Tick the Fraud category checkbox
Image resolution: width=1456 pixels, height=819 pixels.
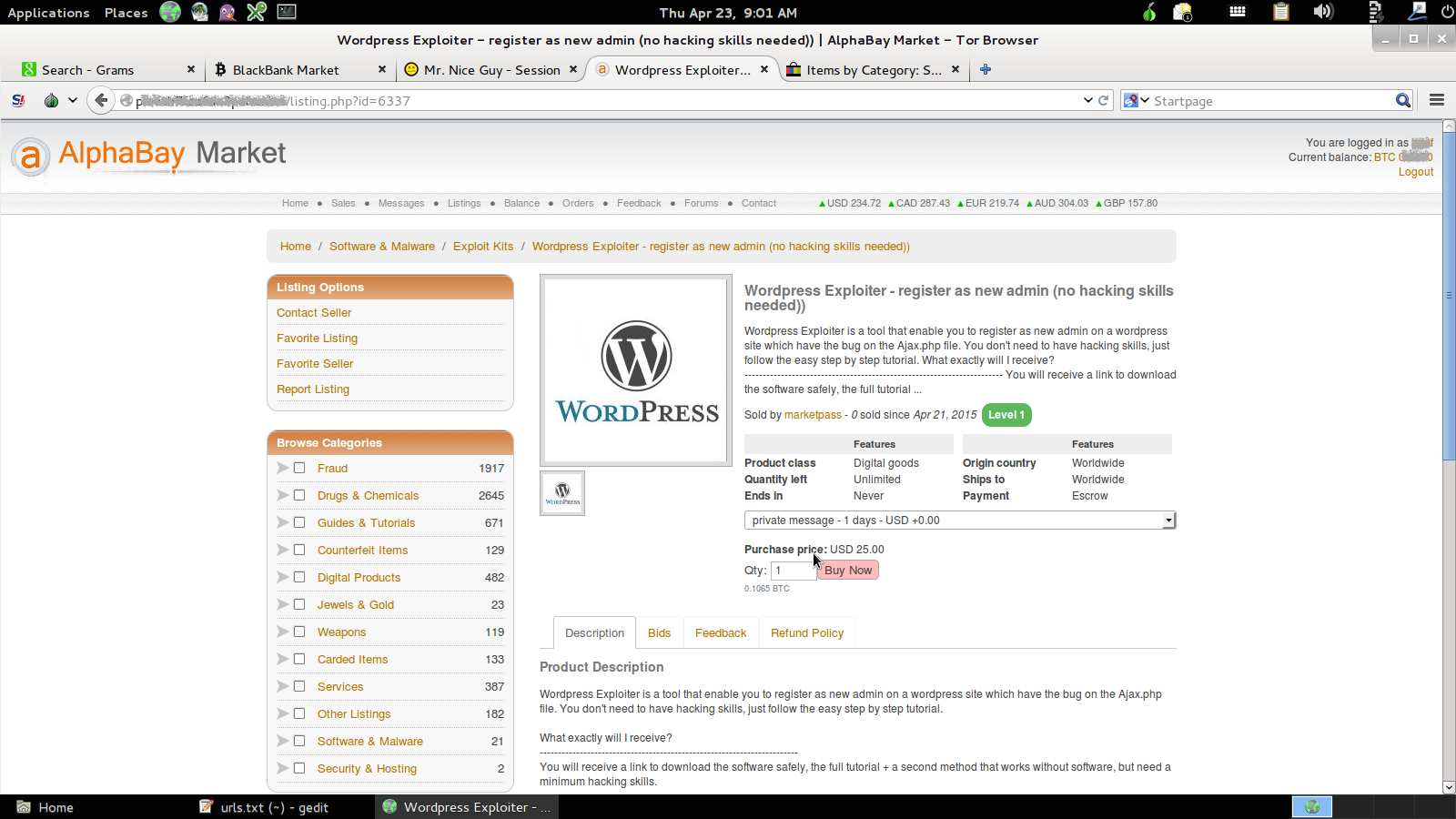pos(299,468)
